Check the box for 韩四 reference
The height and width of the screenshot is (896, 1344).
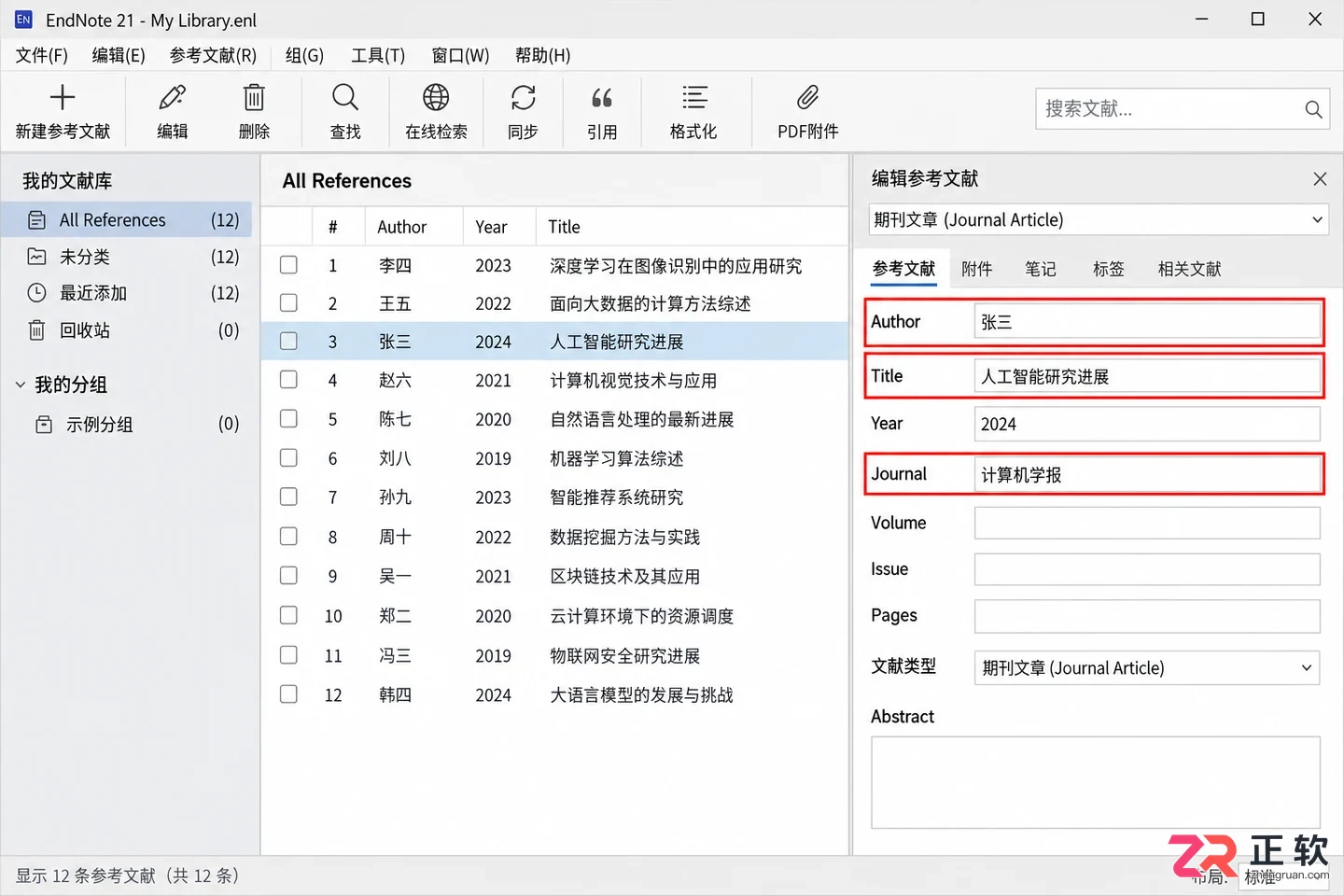coord(289,694)
